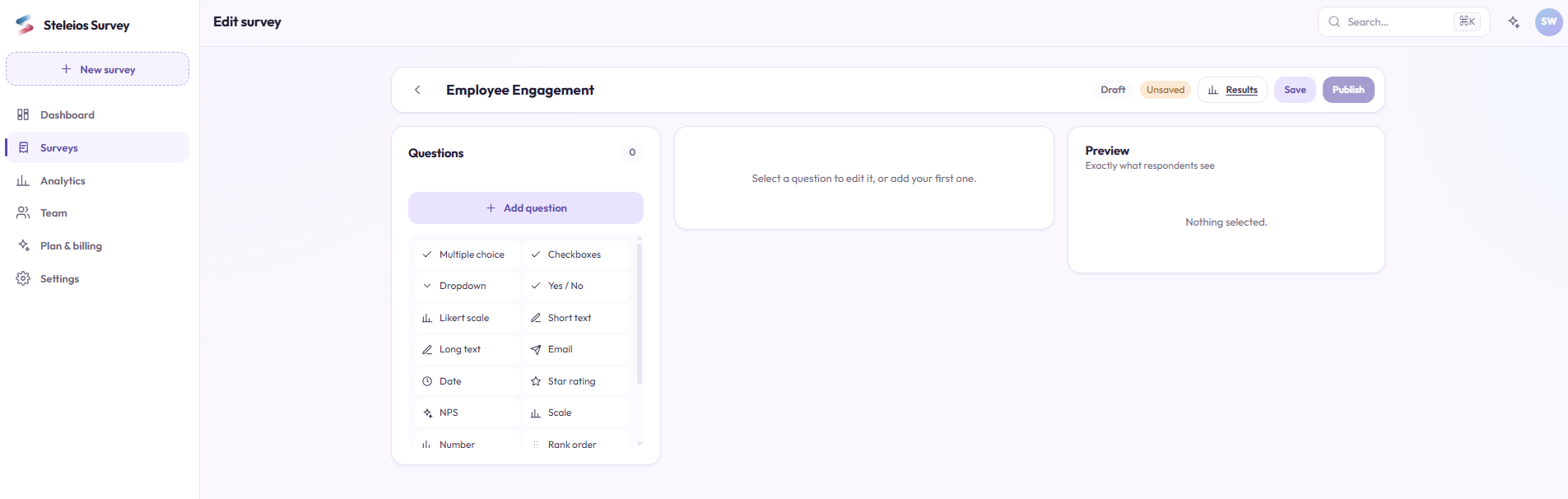The image size is (1568, 499).
Task: Save the survey
Action: point(1295,90)
